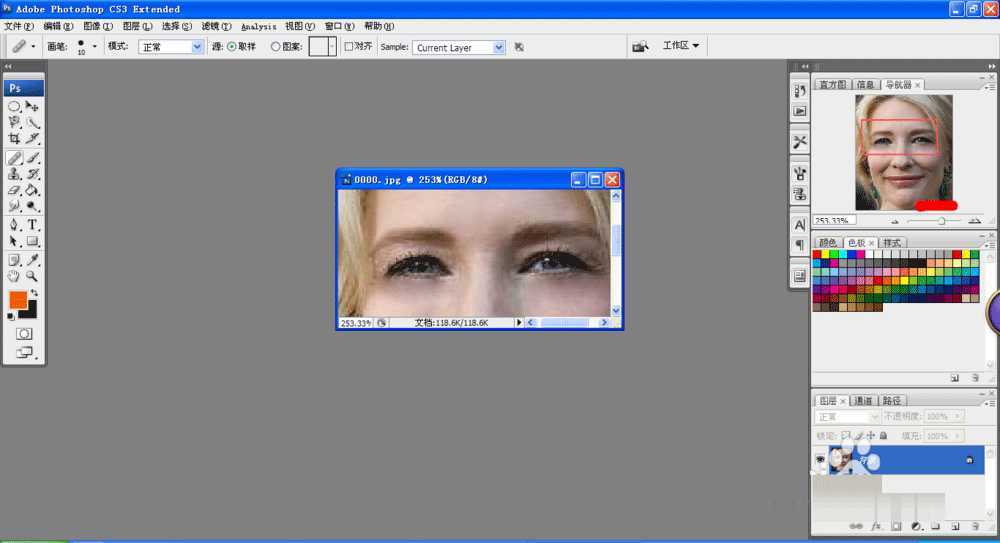Select the Hand tool
The width and height of the screenshot is (1000, 543).
[14, 276]
